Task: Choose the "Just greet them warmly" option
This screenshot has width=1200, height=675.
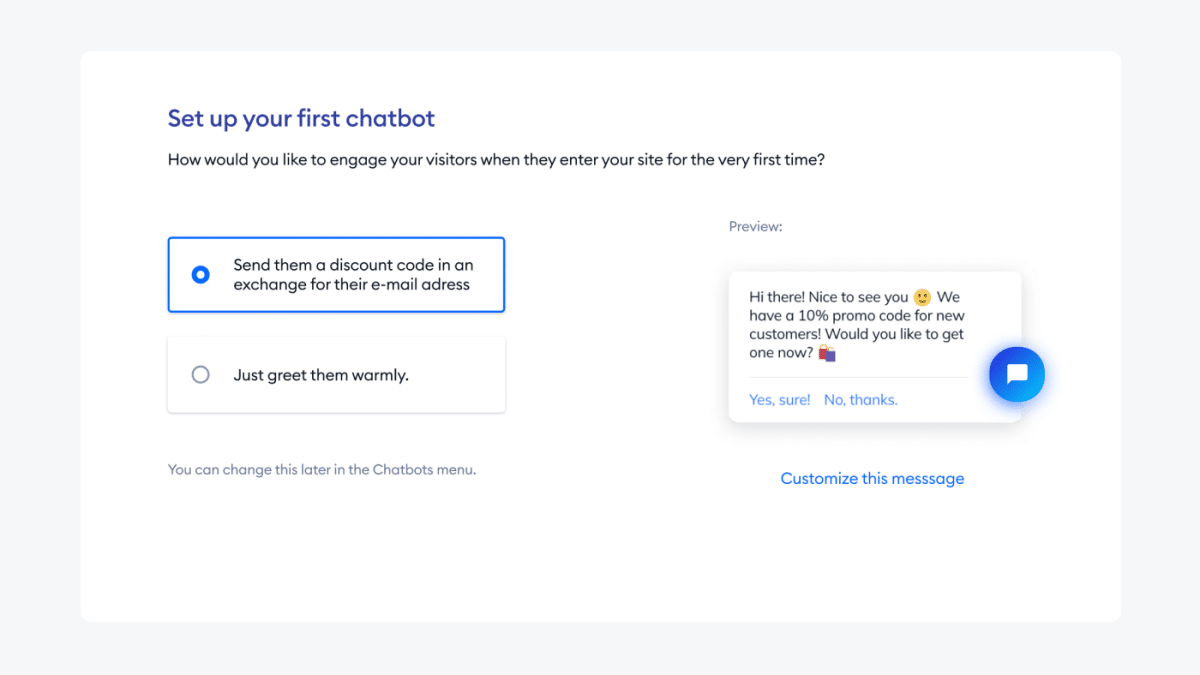Action: 336,374
